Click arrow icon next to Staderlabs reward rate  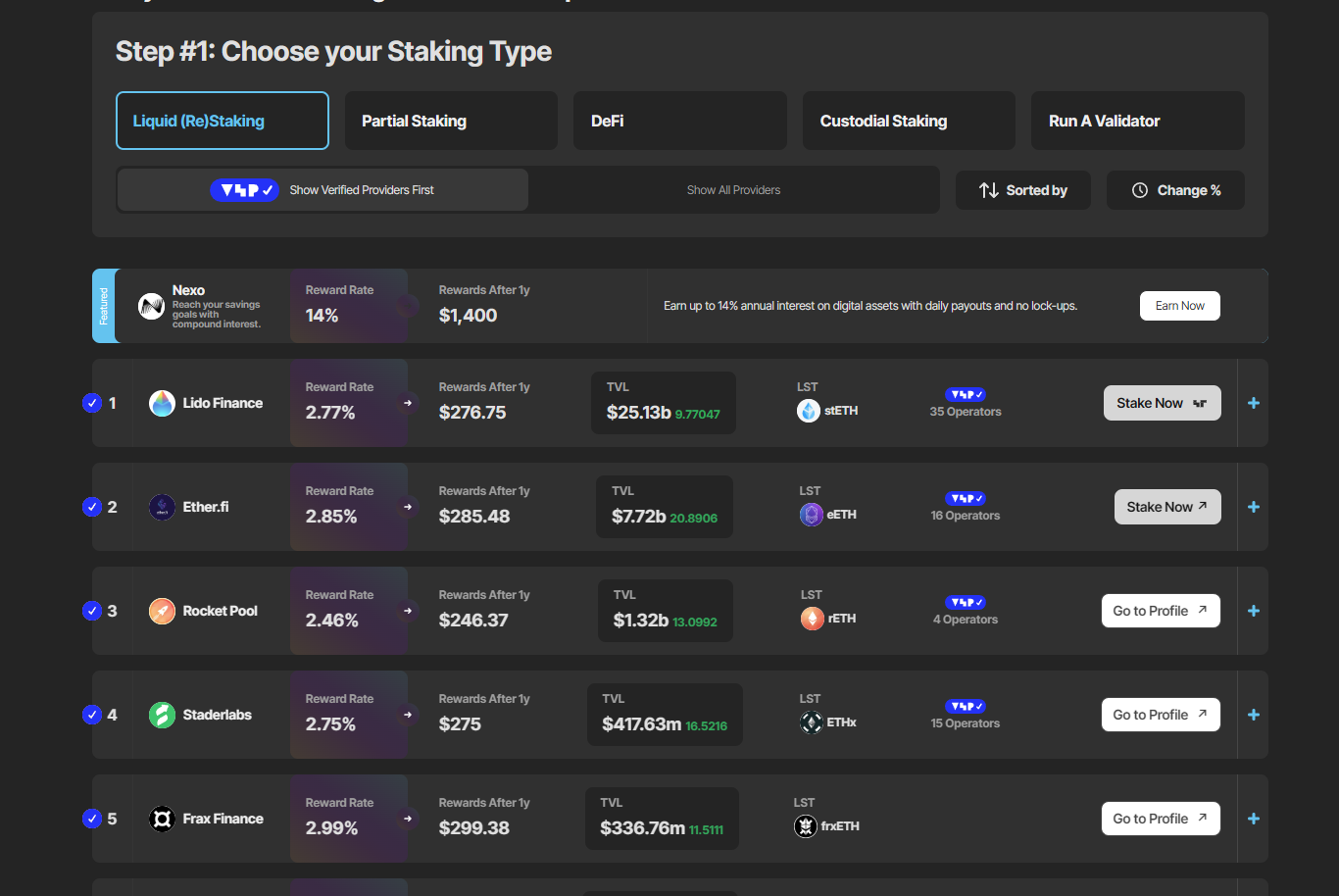tap(408, 715)
